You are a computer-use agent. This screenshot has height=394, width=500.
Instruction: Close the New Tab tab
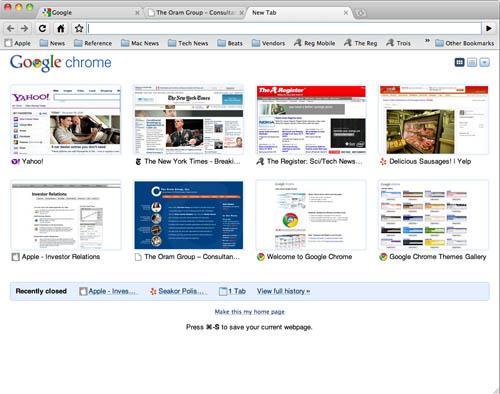pos(346,13)
